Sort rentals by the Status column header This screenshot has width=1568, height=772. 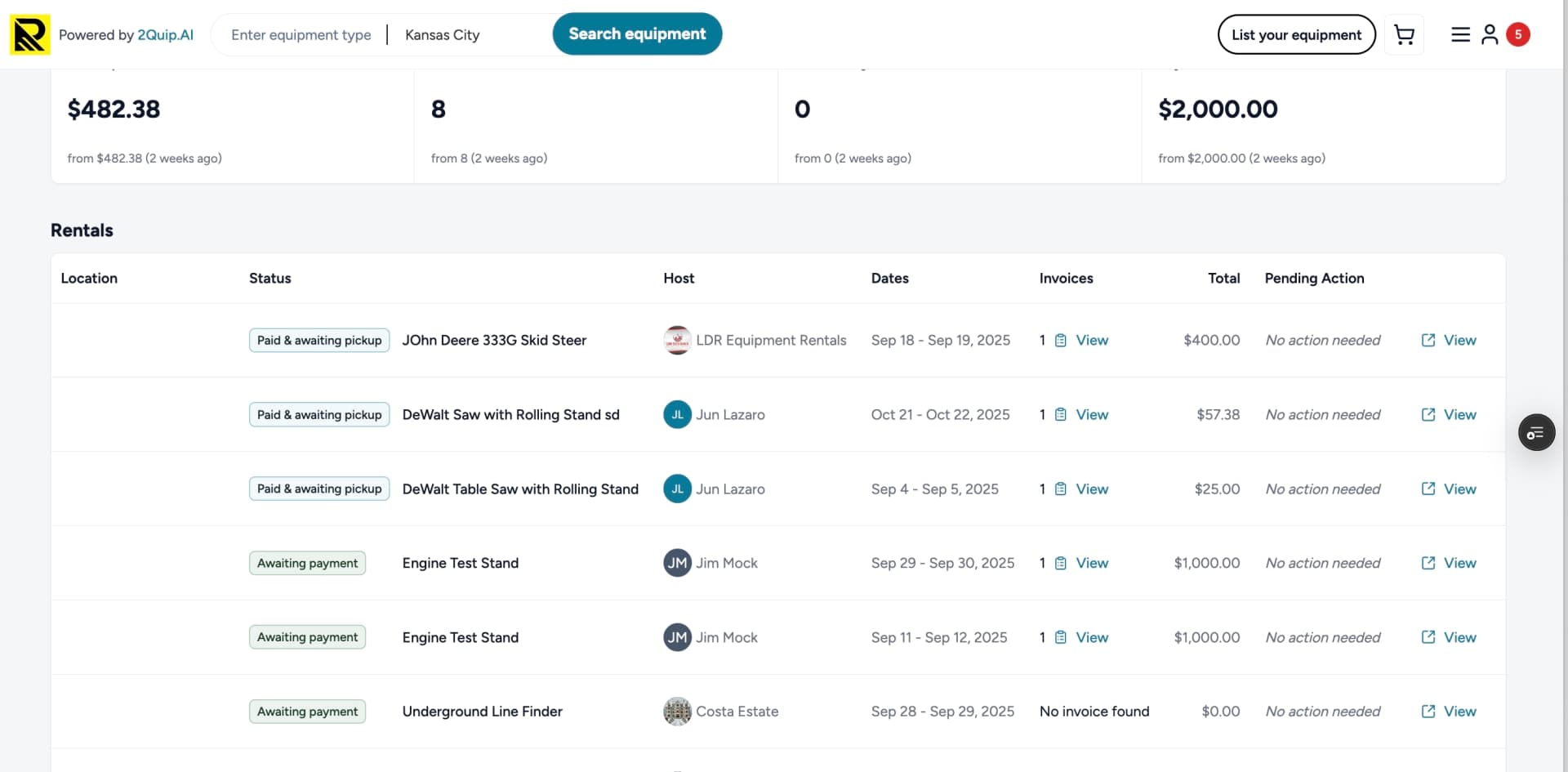pos(269,279)
